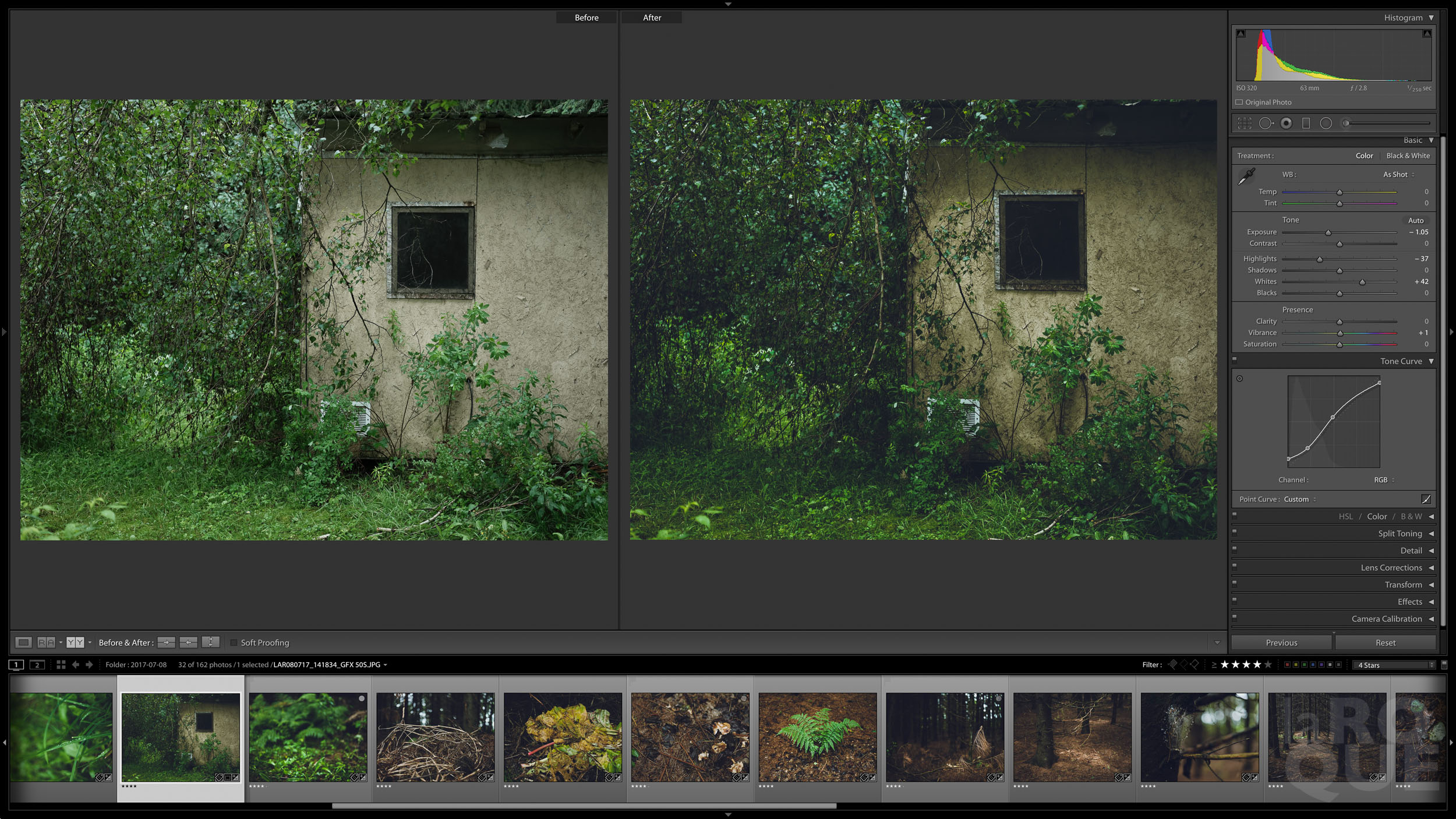Expand the Split Toning panel
The image size is (1456, 819).
1400,534
